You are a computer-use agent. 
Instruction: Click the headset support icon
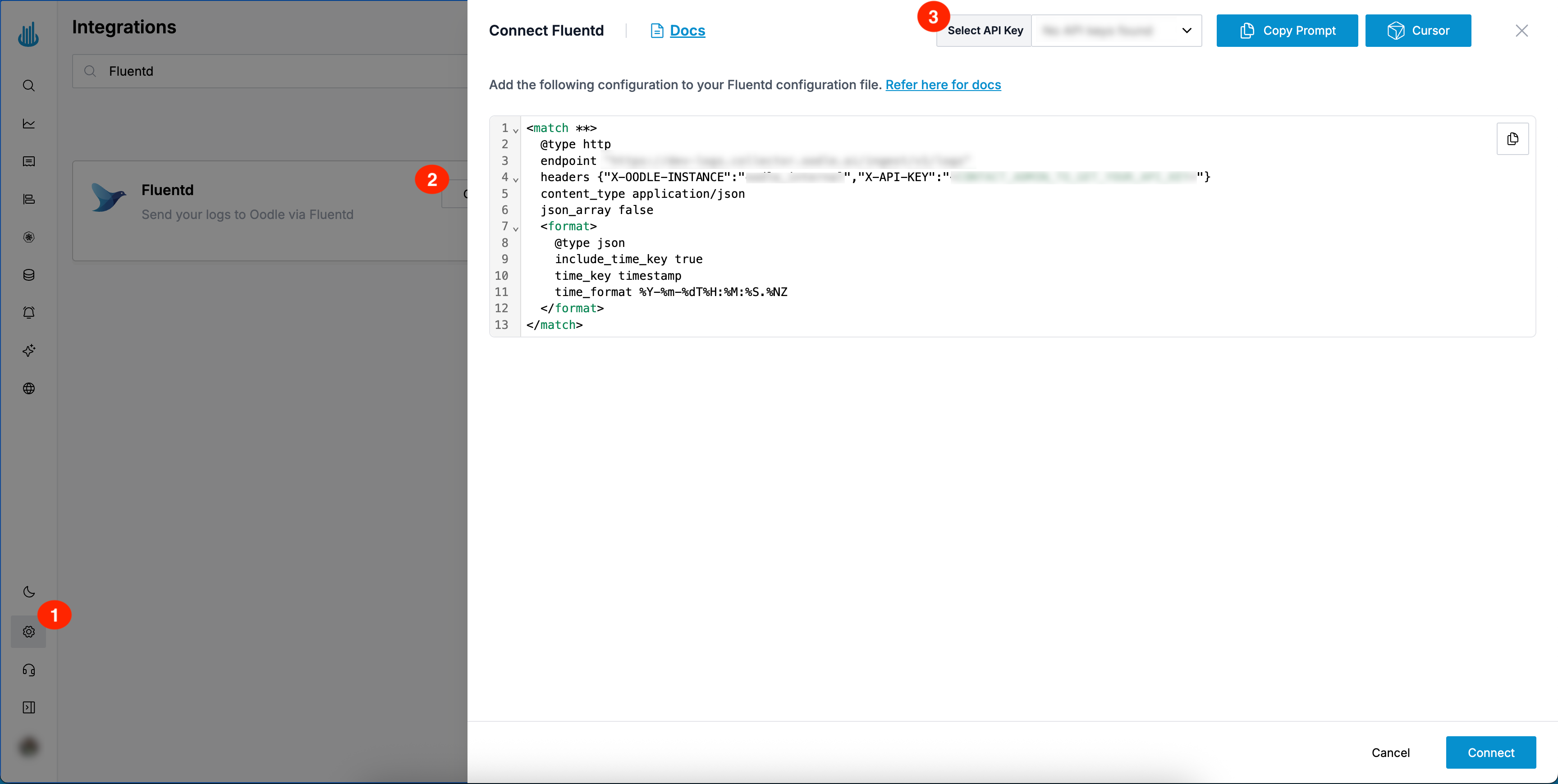pyautogui.click(x=28, y=670)
